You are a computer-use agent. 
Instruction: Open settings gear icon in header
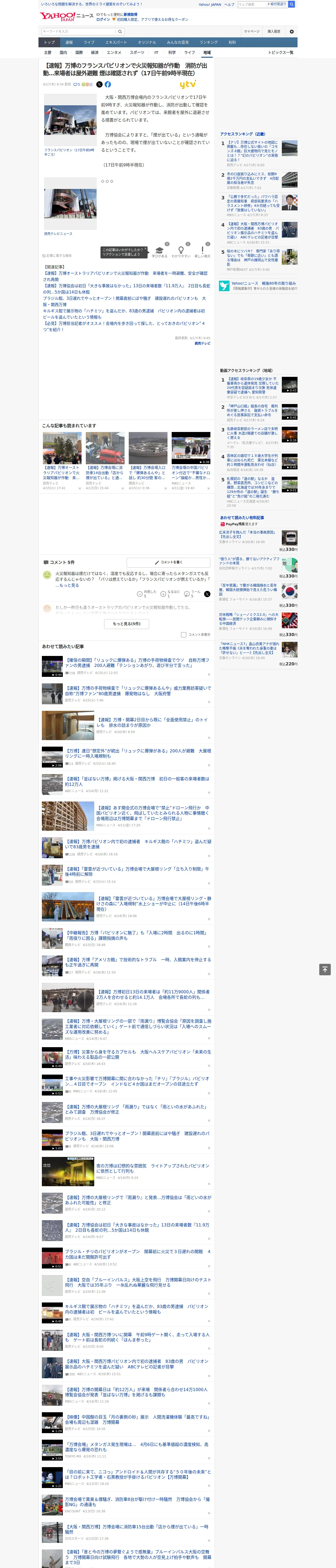pyautogui.click(x=292, y=31)
